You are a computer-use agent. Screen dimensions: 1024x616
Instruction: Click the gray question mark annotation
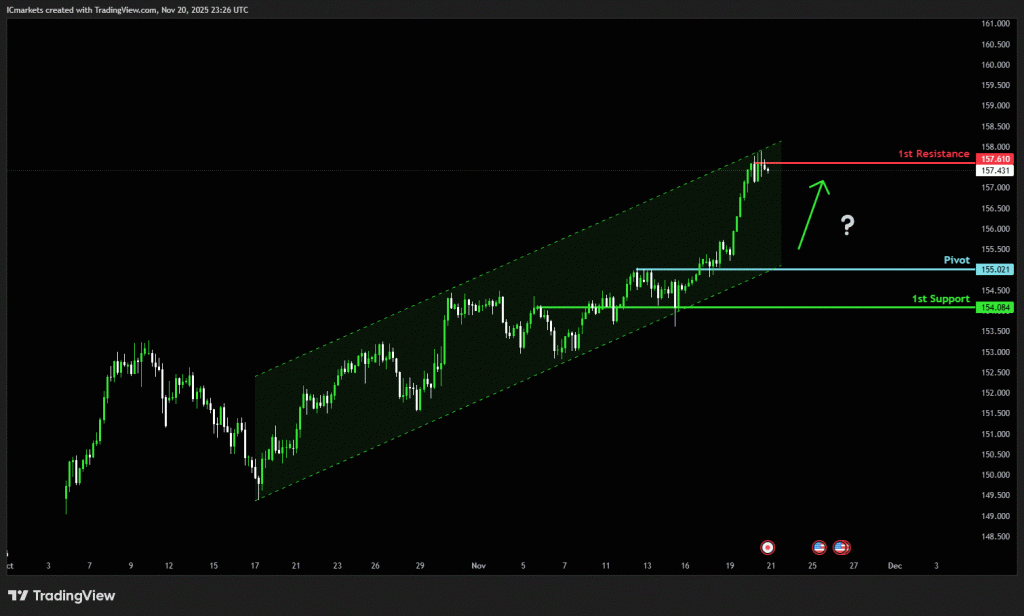point(847,225)
